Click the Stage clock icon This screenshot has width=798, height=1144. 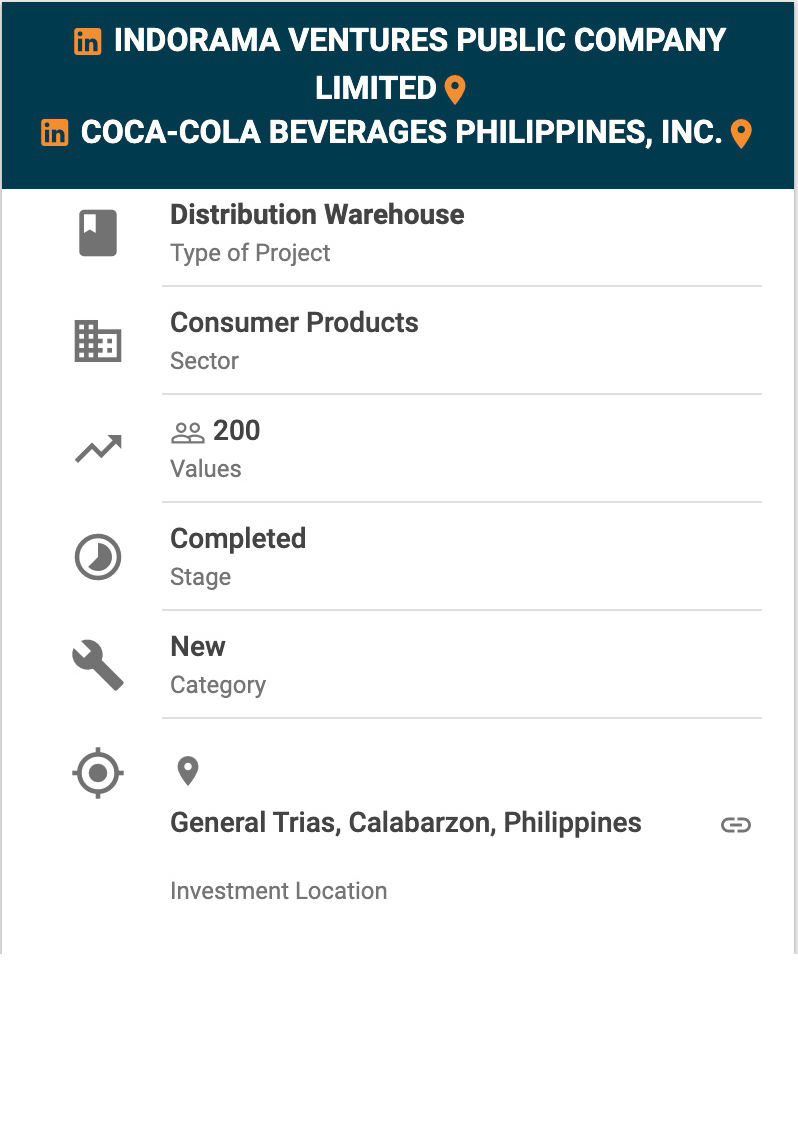pyautogui.click(x=98, y=557)
